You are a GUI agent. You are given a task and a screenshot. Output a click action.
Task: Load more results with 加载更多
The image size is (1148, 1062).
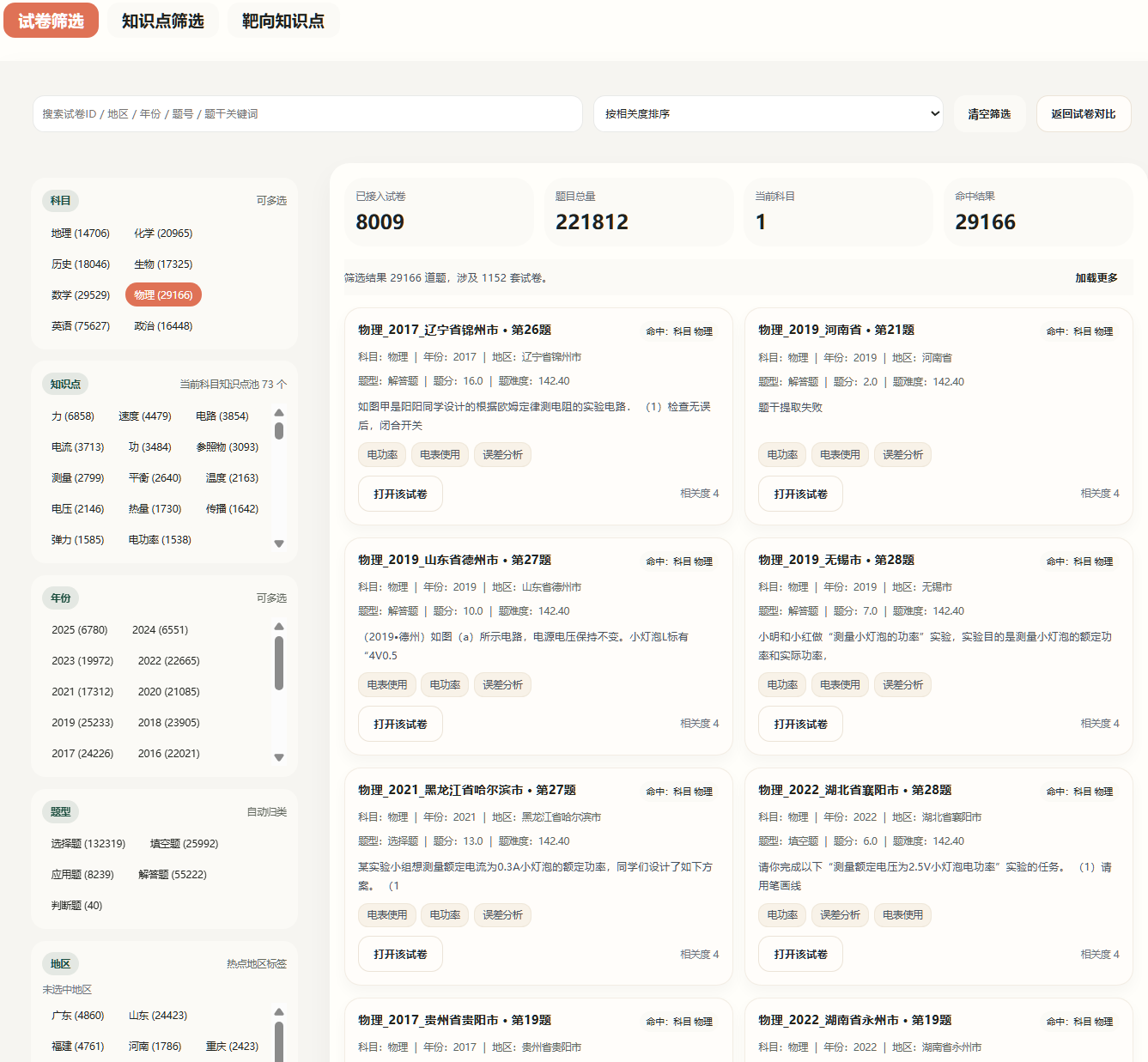[x=1096, y=278]
